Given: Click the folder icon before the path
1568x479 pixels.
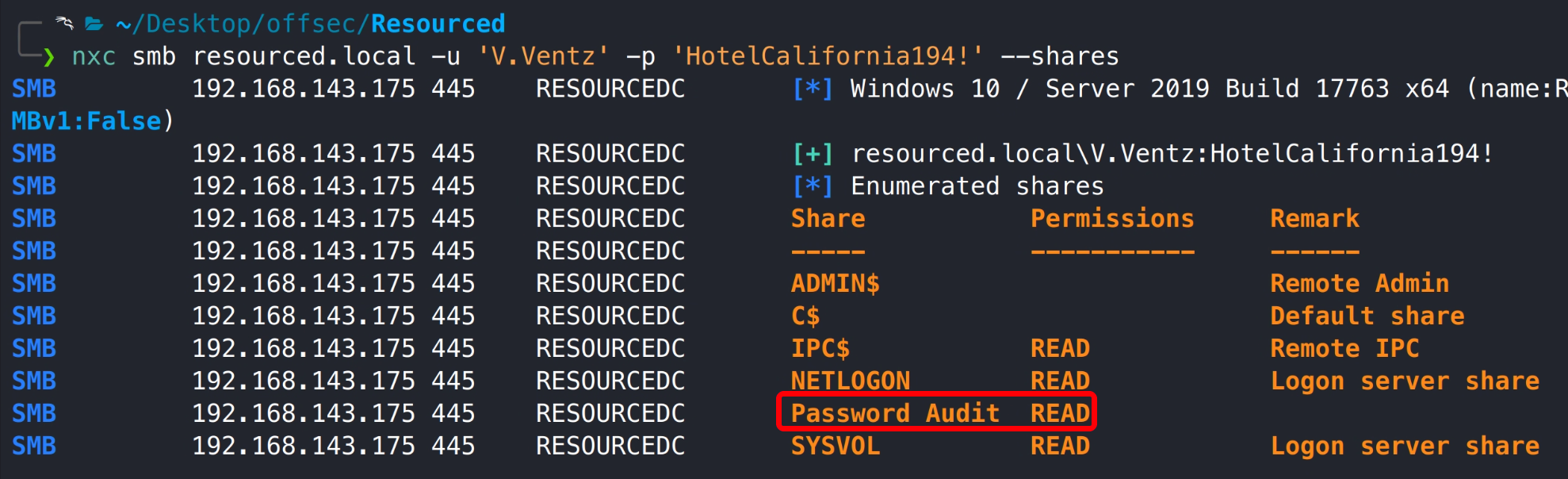Looking at the screenshot, I should click(94, 24).
